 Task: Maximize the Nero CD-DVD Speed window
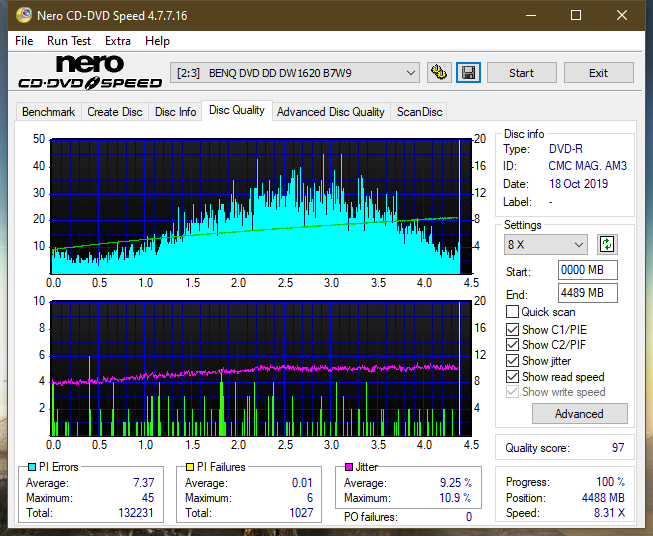pyautogui.click(x=576, y=15)
